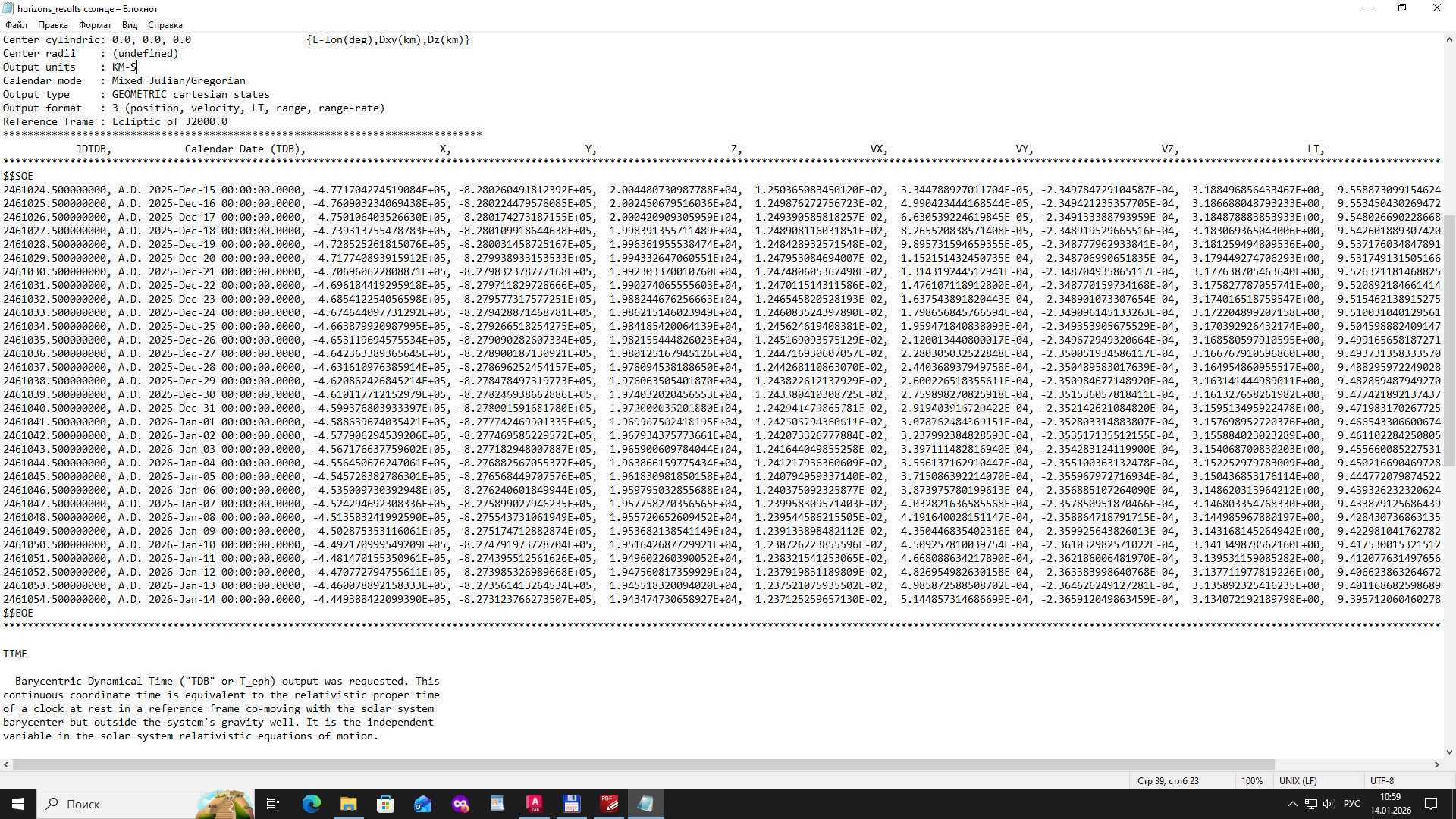
Task: Click the horizontal scrollbar left arrow
Action: click(x=6, y=764)
